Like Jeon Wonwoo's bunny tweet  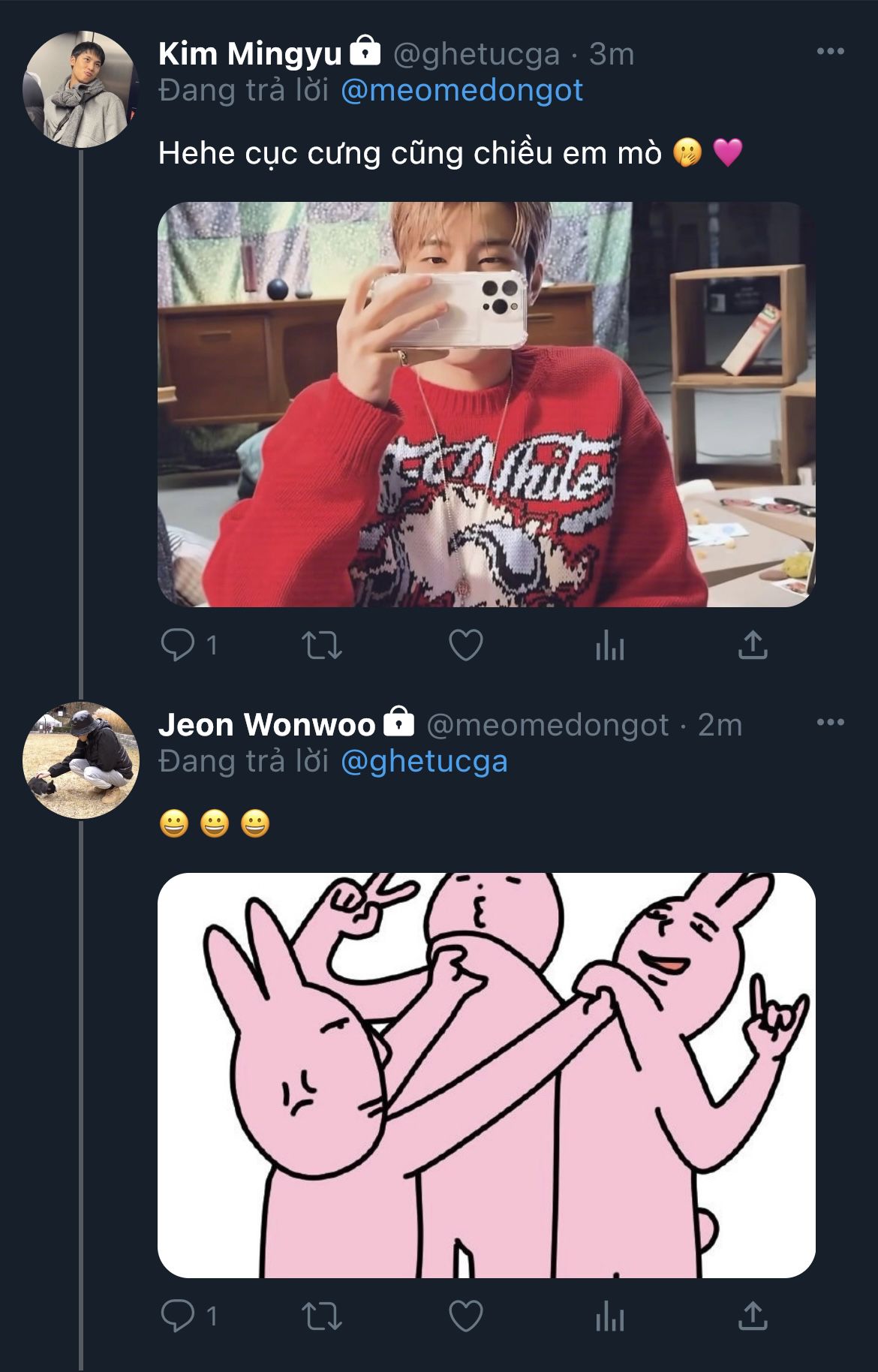pyautogui.click(x=465, y=1316)
